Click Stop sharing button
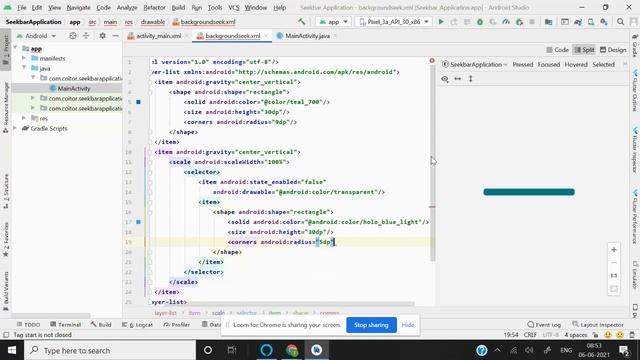This screenshot has height=360, width=640. click(x=371, y=325)
